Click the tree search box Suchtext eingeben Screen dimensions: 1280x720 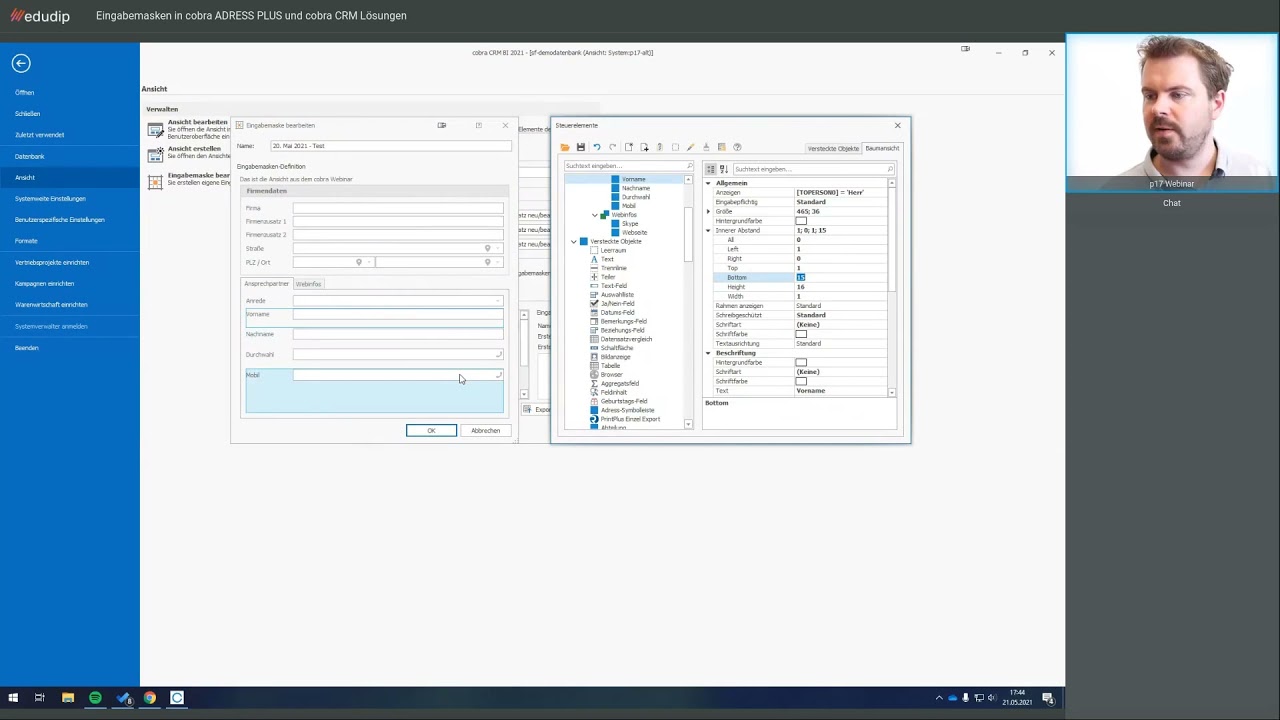click(x=628, y=166)
